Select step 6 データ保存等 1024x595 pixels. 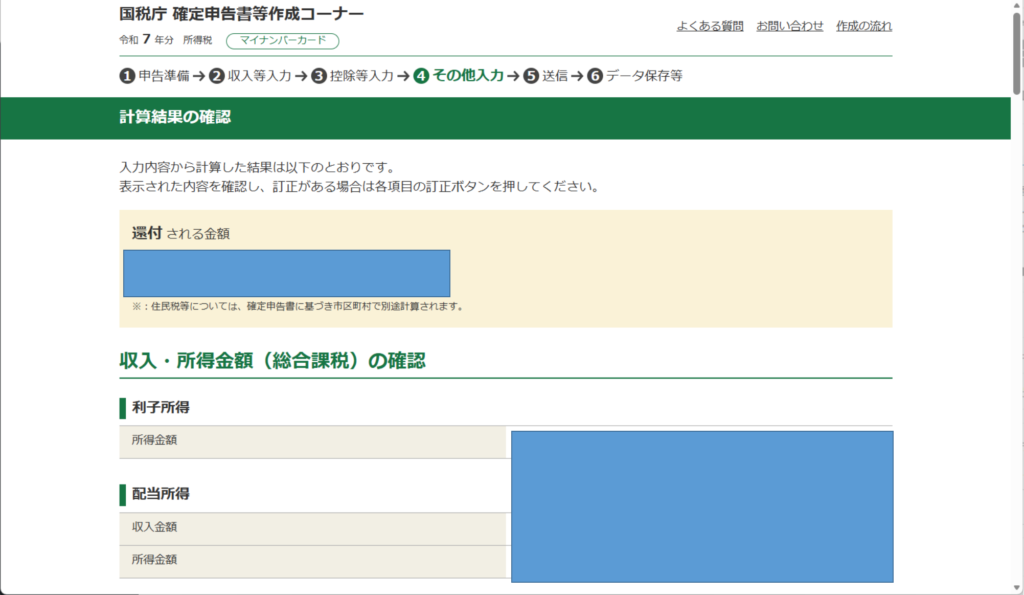pyautogui.click(x=635, y=76)
